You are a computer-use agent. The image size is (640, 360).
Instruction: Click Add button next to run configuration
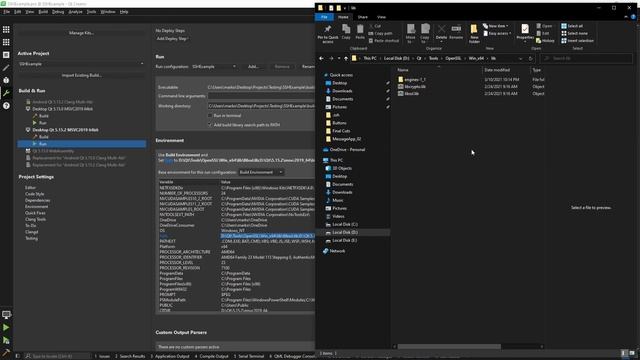[x=253, y=67]
